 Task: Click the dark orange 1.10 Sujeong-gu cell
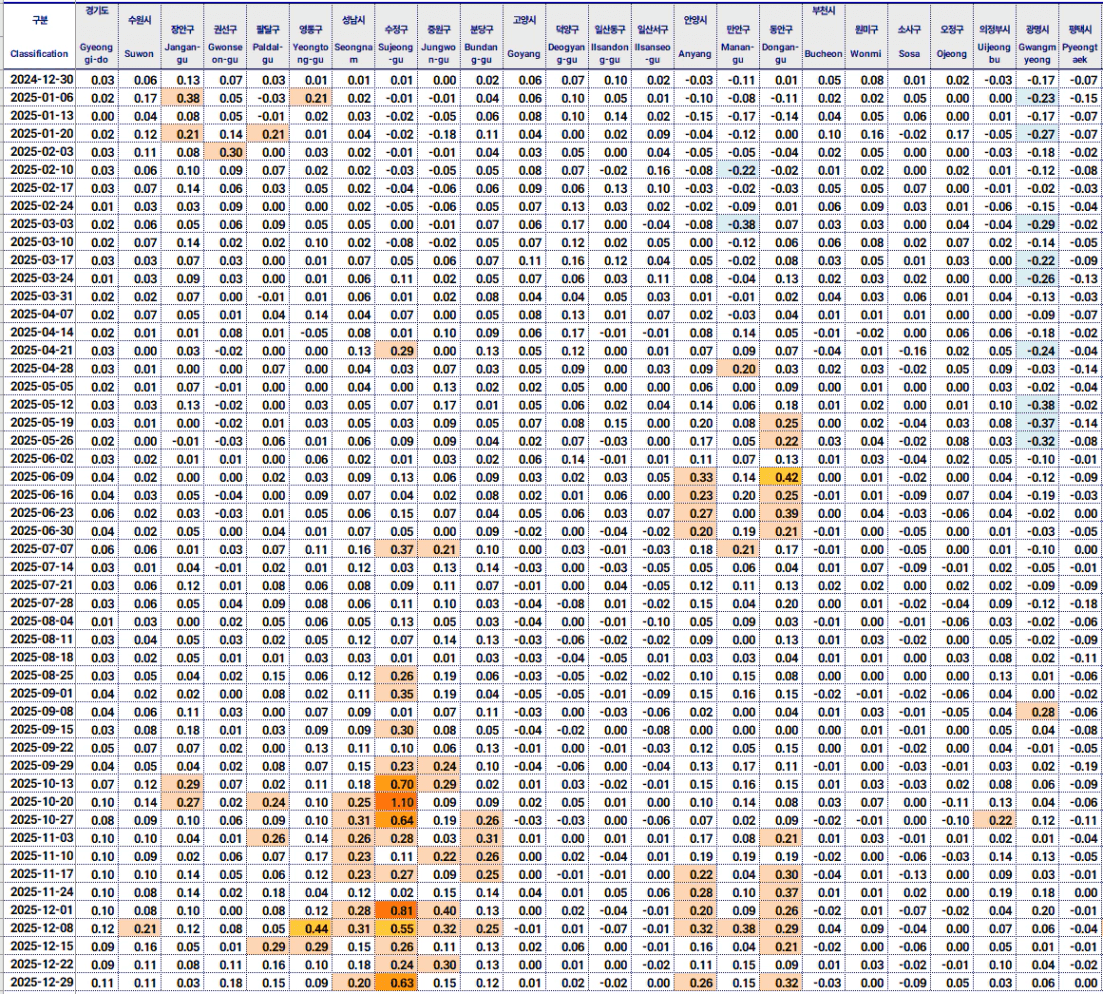coord(396,802)
